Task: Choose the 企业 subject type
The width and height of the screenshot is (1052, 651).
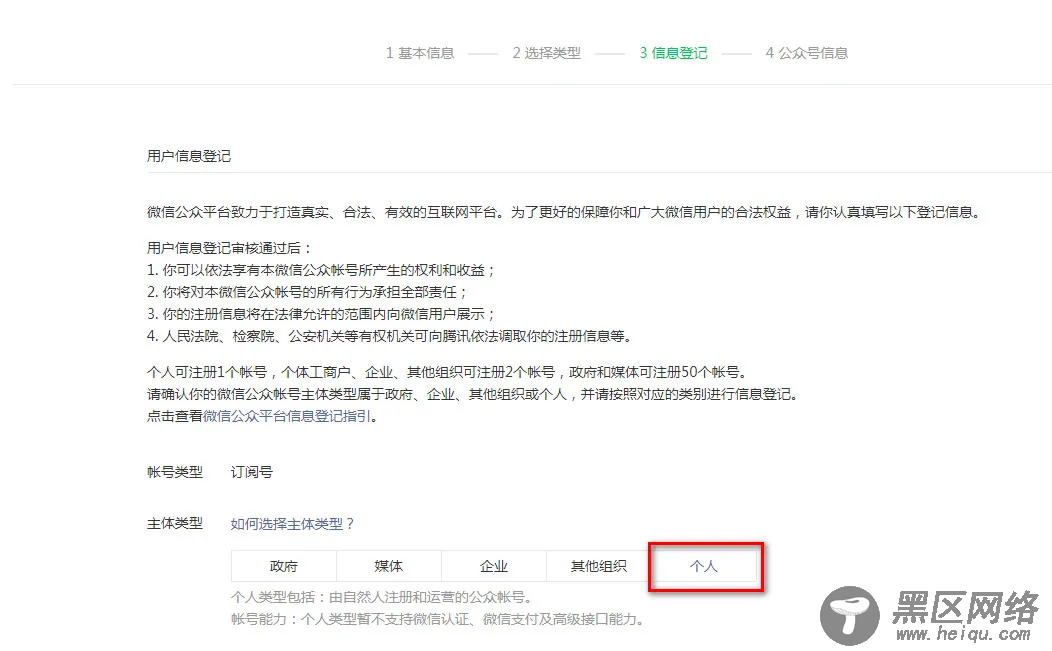Action: point(494,566)
